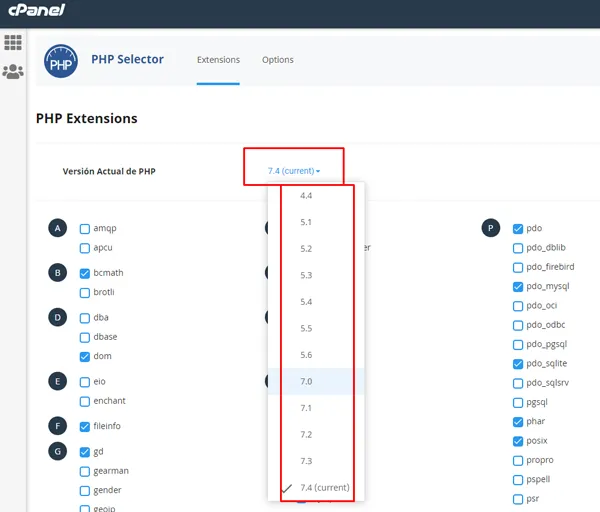Select PHP version 5.4
600x512 pixels.
(316, 302)
